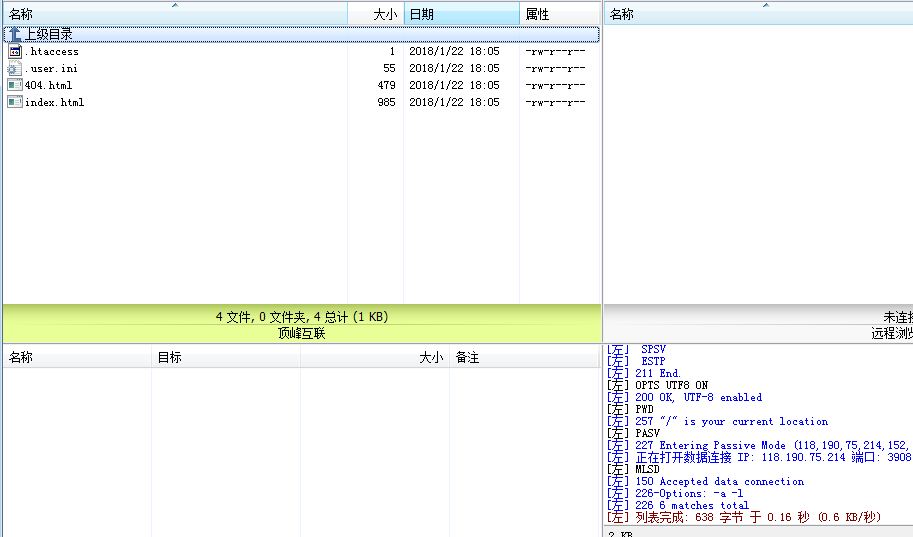Screen dimensions: 913x537
Task: Click 备注 column header in queue panel
Action: [x=467, y=357]
